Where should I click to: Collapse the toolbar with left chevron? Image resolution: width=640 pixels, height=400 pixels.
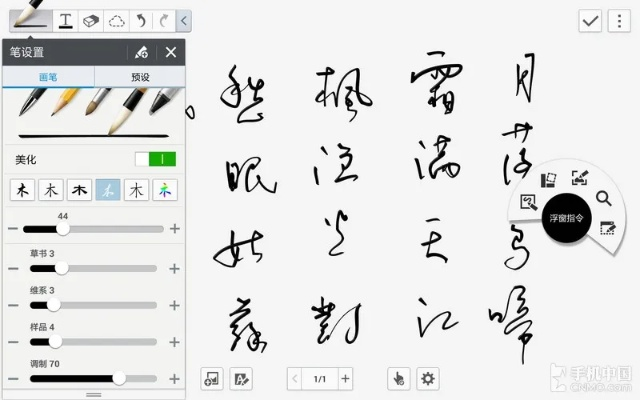click(x=184, y=20)
